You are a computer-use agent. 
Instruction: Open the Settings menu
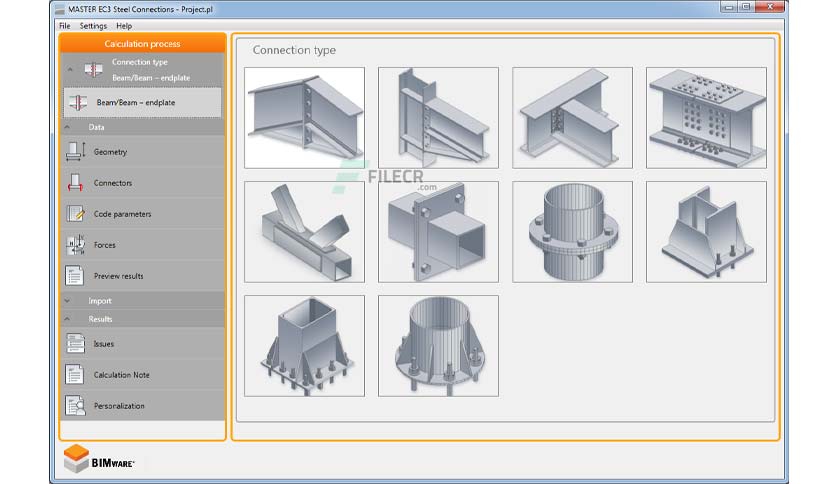point(93,26)
